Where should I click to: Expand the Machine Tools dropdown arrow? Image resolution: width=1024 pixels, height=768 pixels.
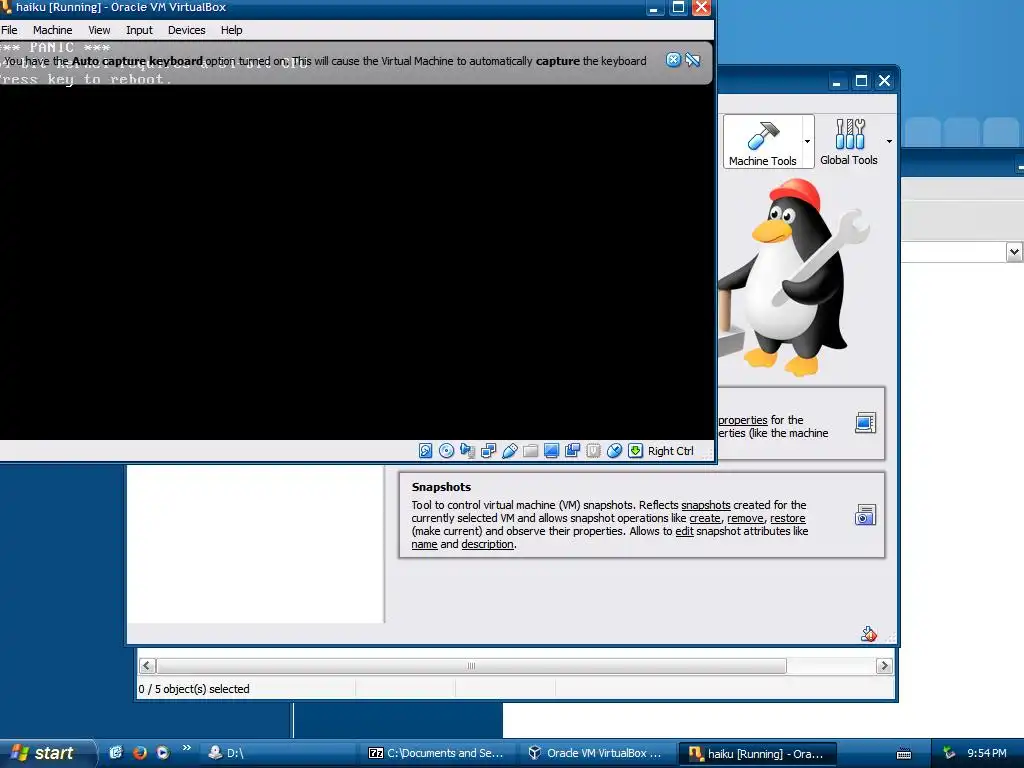[x=808, y=142]
